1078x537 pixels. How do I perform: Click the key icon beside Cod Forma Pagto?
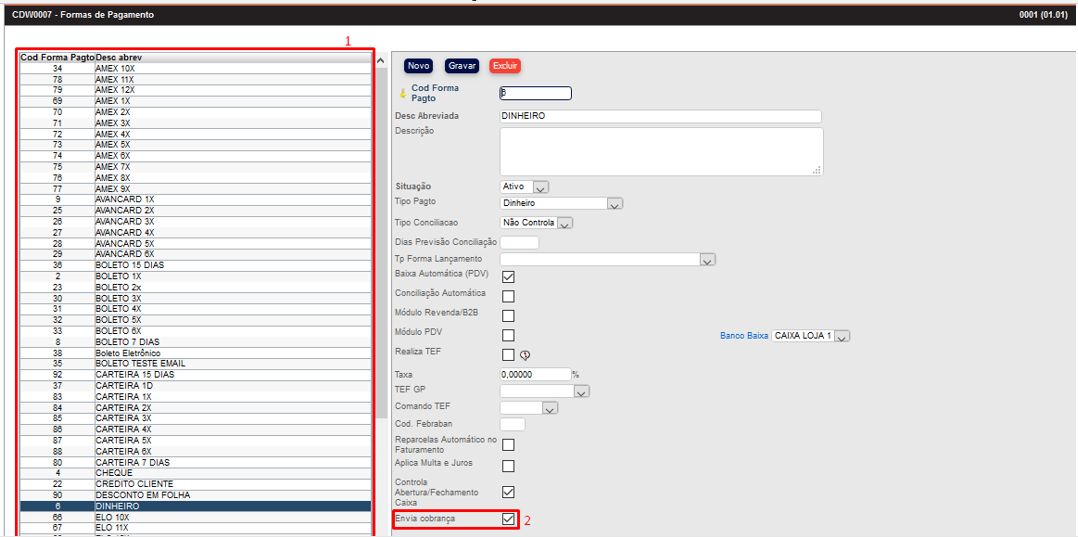tap(402, 94)
